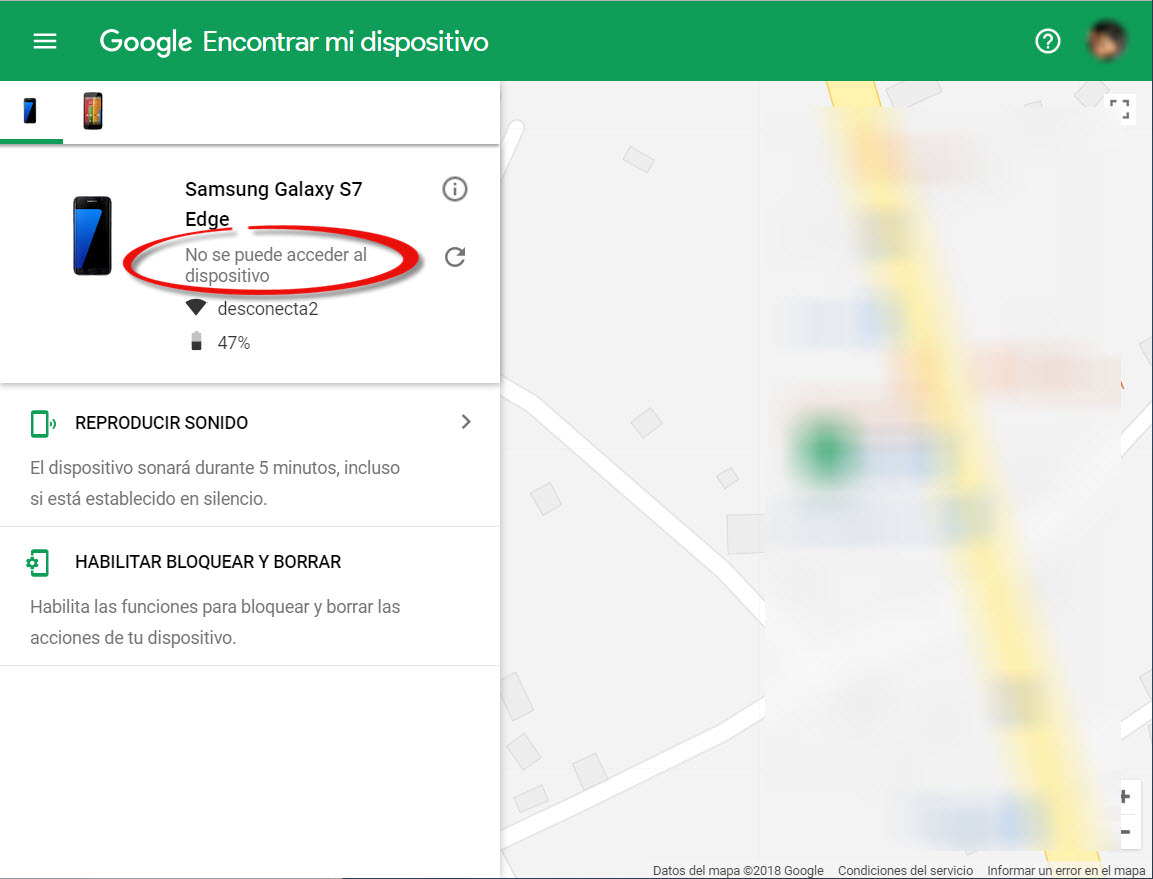This screenshot has height=879, width=1153.
Task: Click the Reproducir Sonido phone icon
Action: 43,424
